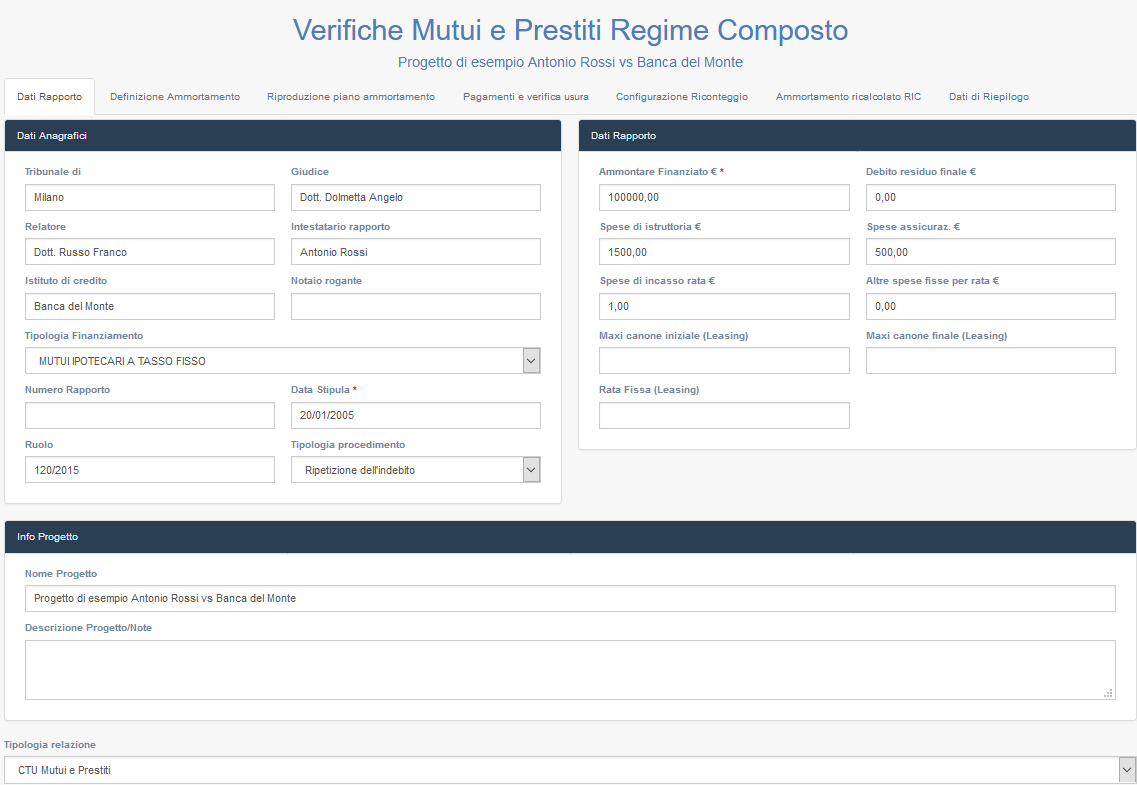This screenshot has width=1137, height=785.
Task: Focus the Istituto di credito field
Action: click(150, 306)
